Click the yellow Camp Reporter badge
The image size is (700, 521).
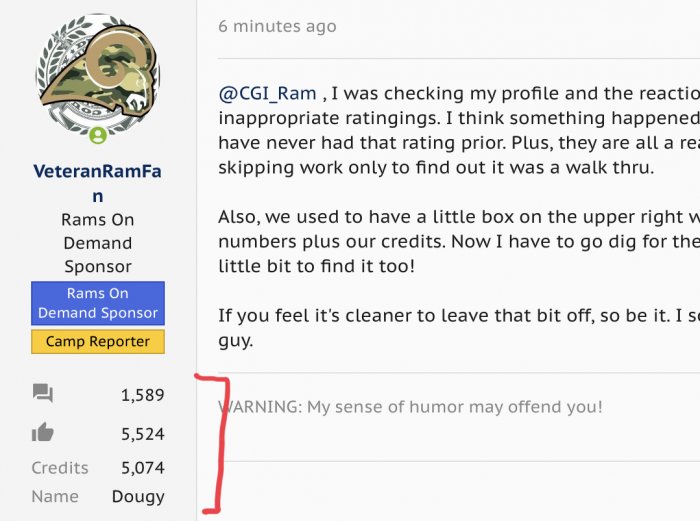point(98,342)
